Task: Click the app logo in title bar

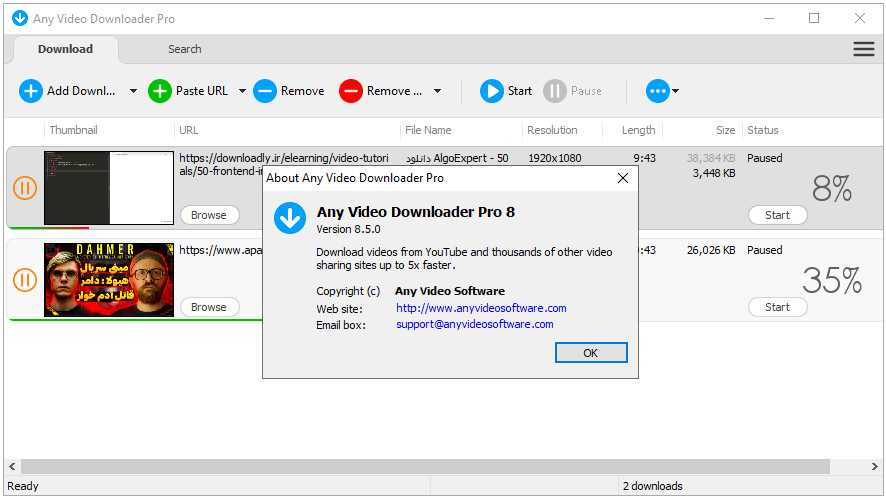Action: click(20, 18)
